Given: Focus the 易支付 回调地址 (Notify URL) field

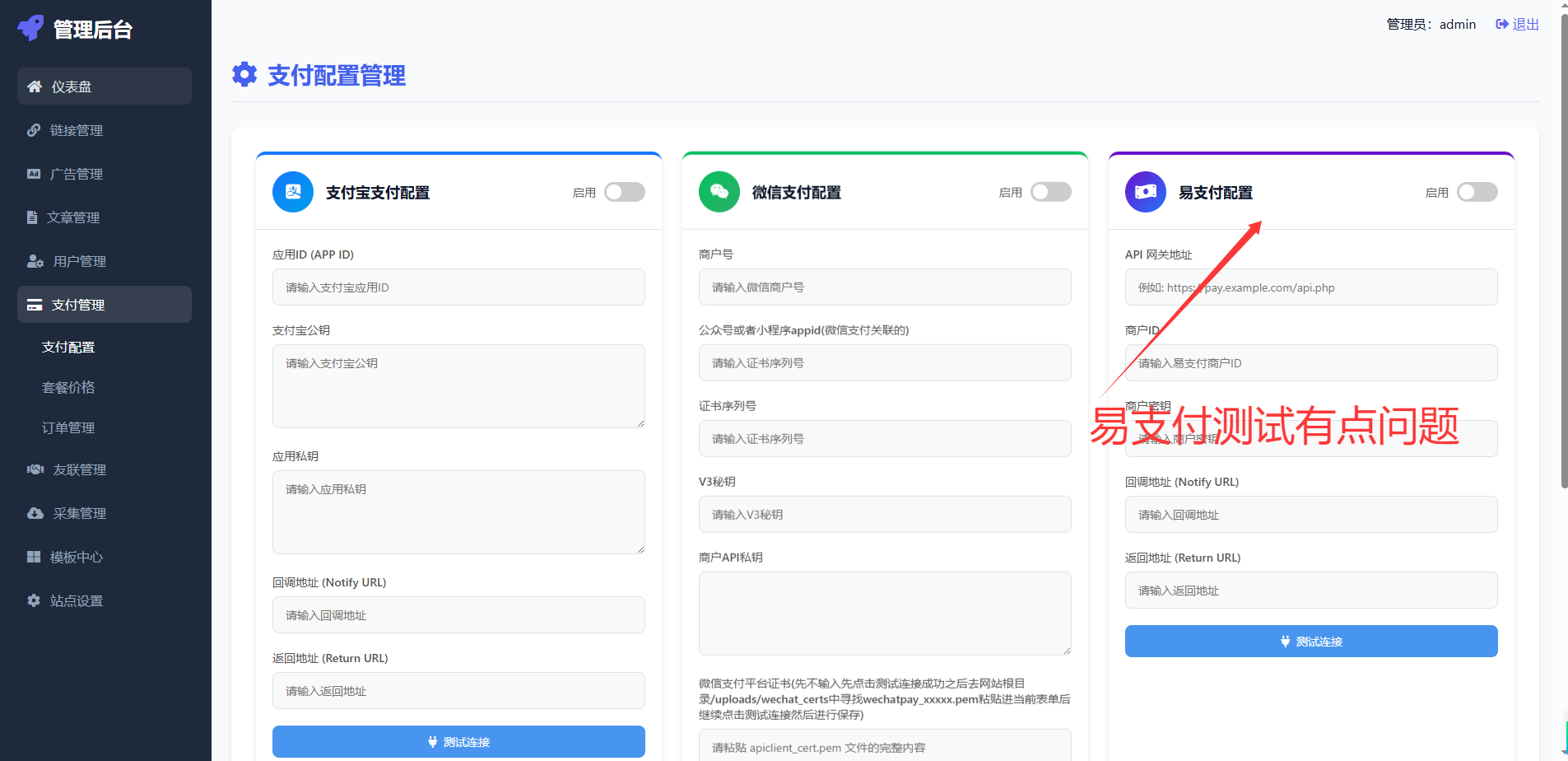Looking at the screenshot, I should 1311,514.
